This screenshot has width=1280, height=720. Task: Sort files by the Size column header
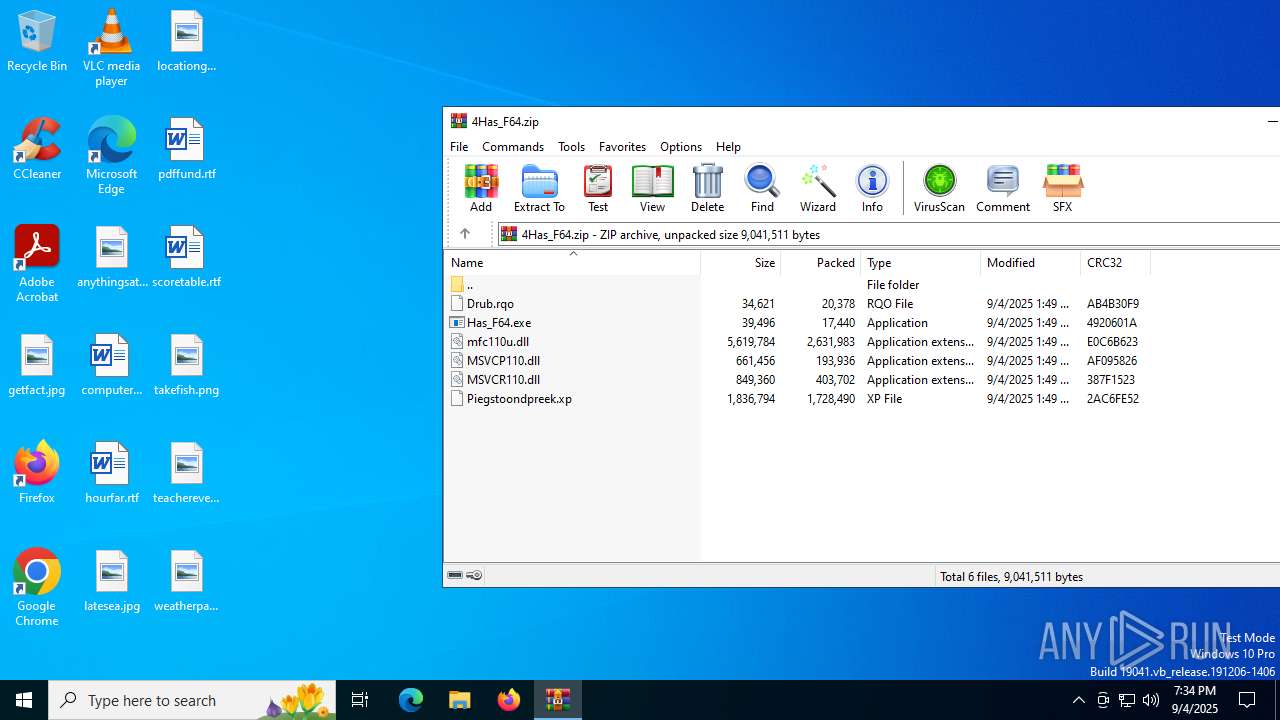(x=741, y=263)
